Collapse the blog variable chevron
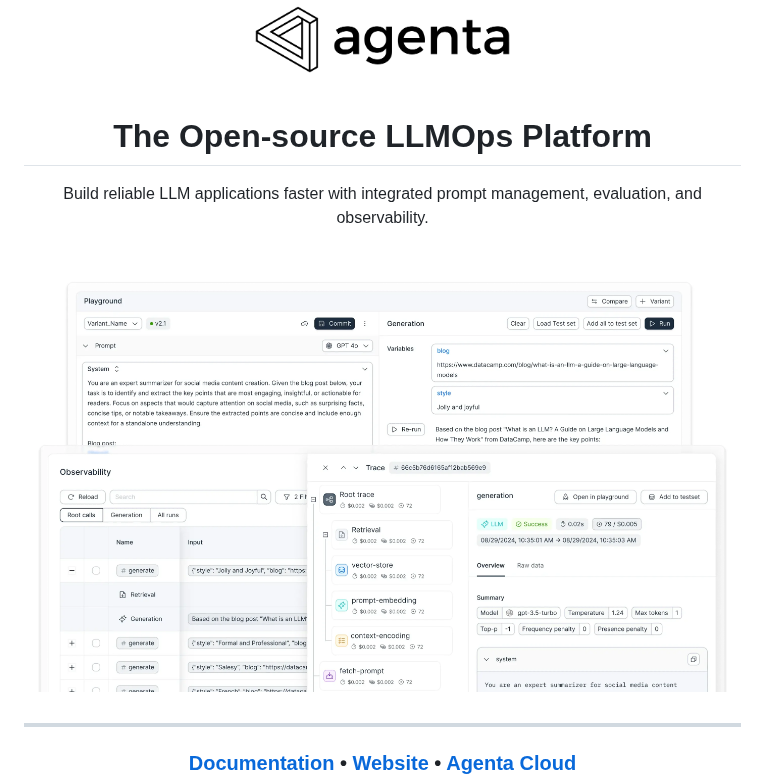The width and height of the screenshot is (767, 780). coord(666,351)
